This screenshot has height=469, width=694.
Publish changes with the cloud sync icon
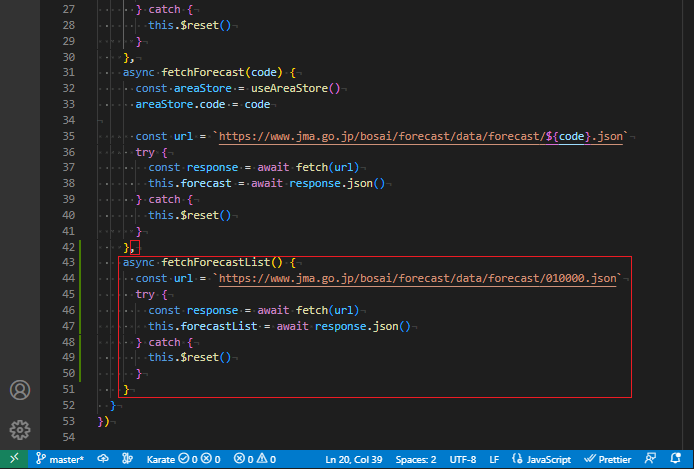[103, 459]
